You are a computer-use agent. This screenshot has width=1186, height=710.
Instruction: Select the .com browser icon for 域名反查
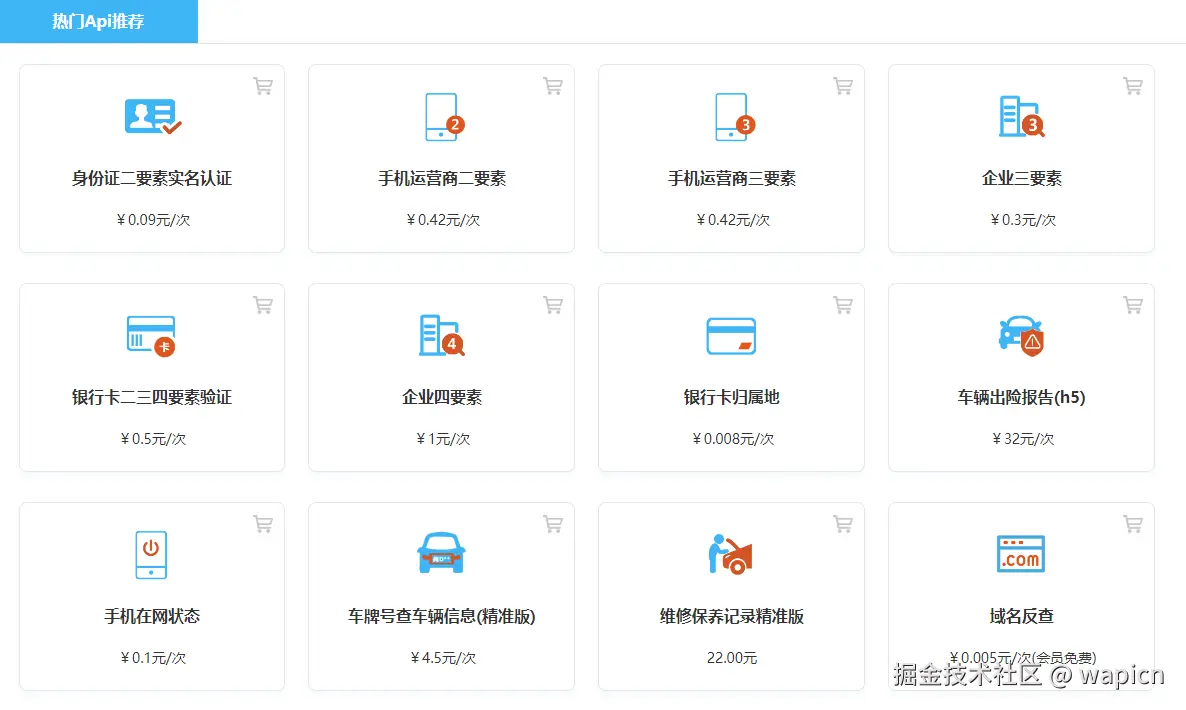1020,554
